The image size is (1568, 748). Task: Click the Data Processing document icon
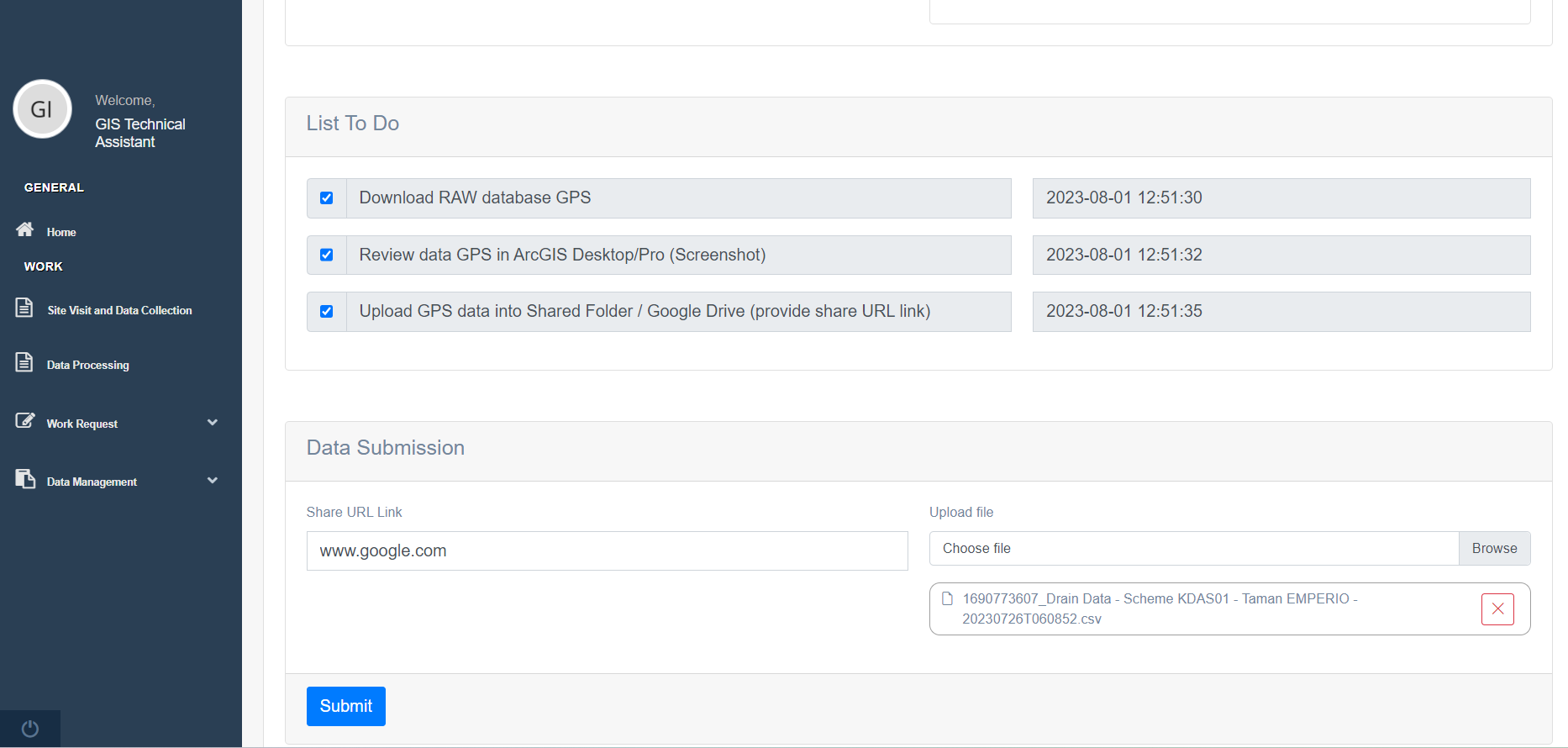tap(24, 362)
